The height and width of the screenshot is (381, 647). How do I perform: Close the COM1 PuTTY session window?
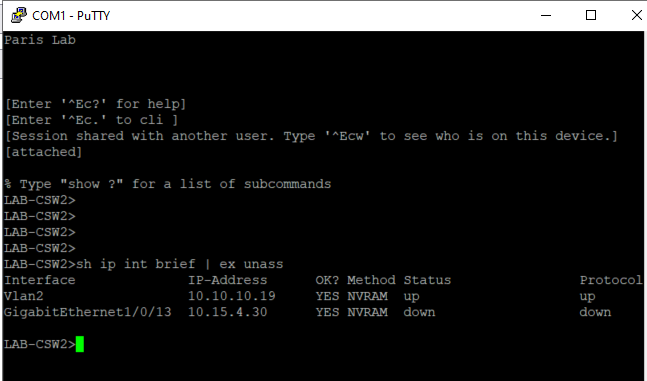(x=636, y=16)
